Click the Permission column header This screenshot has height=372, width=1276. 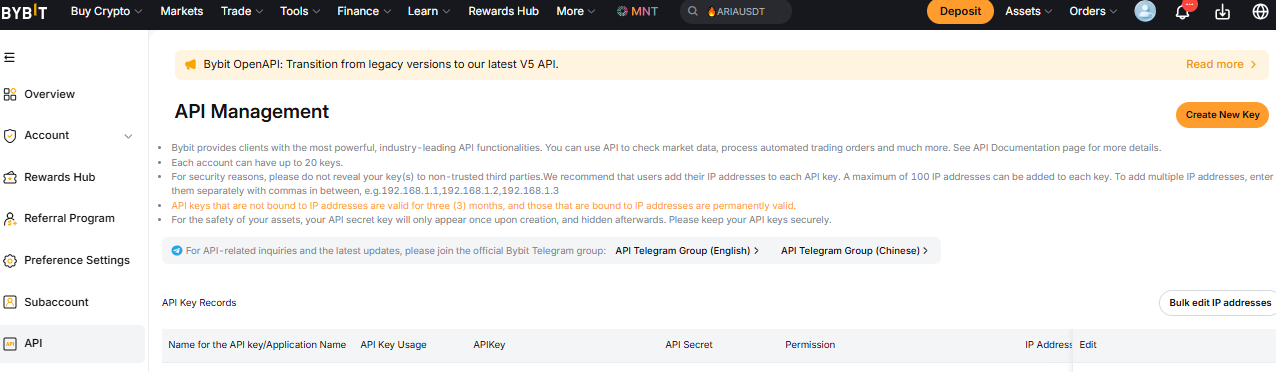coord(810,345)
